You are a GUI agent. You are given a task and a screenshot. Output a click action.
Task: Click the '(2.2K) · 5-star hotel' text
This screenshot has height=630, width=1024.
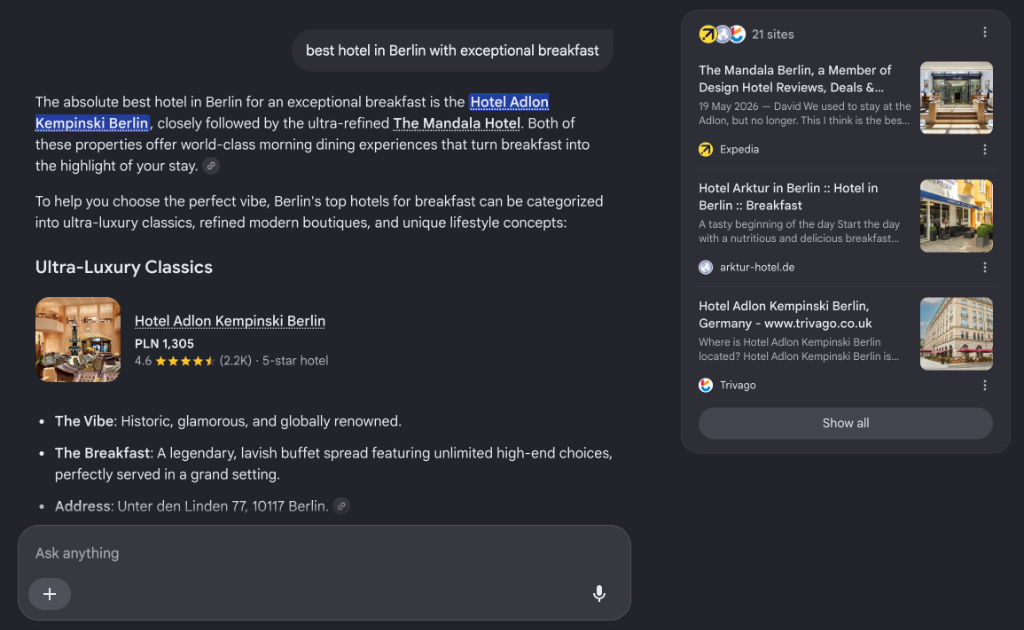(274, 361)
